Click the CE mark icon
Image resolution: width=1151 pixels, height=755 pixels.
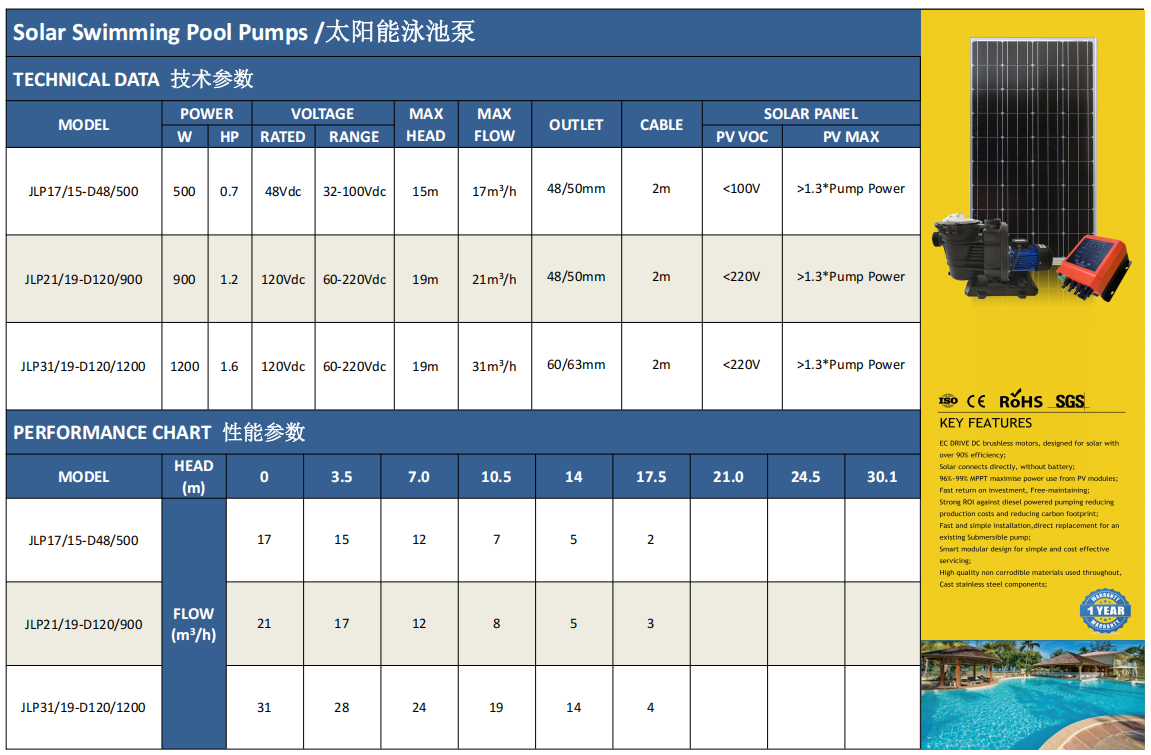(x=978, y=401)
